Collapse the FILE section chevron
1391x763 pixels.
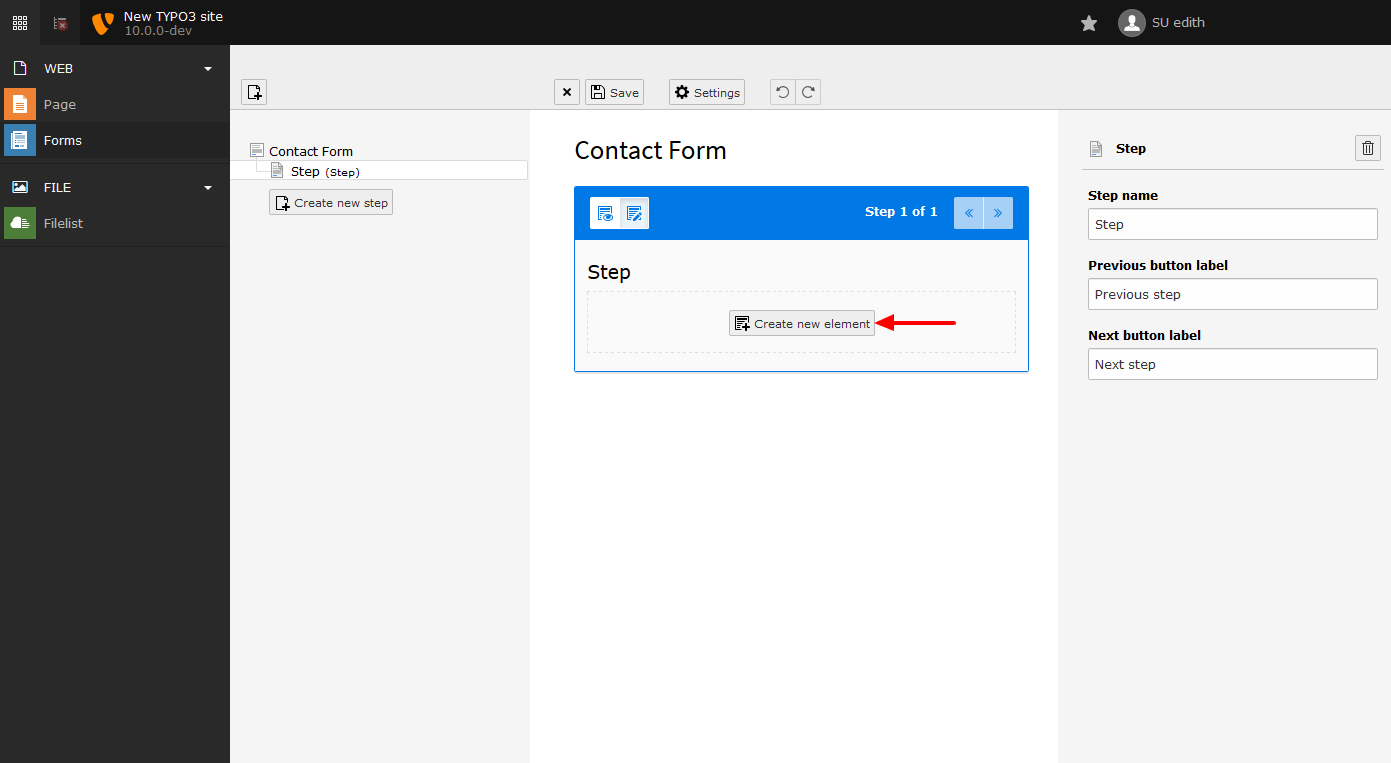click(x=207, y=187)
